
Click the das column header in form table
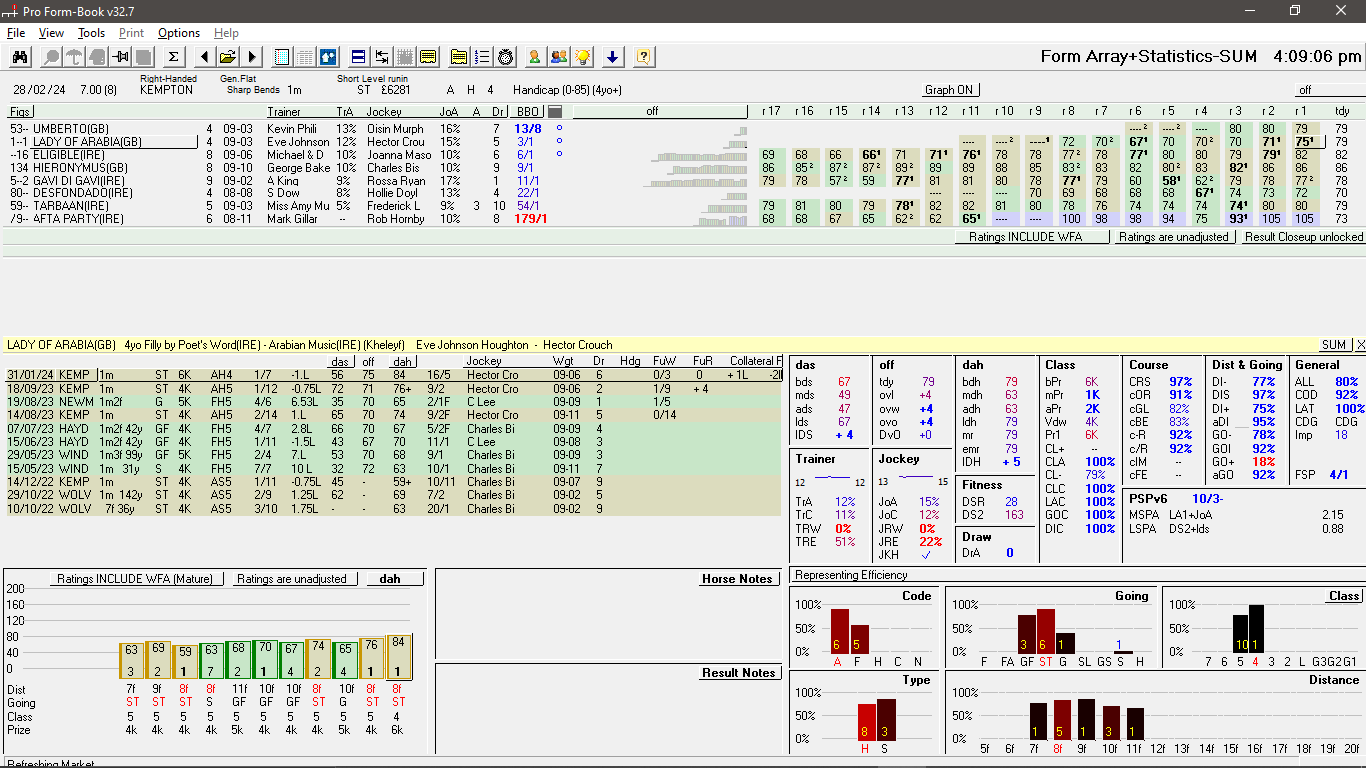[x=341, y=361]
